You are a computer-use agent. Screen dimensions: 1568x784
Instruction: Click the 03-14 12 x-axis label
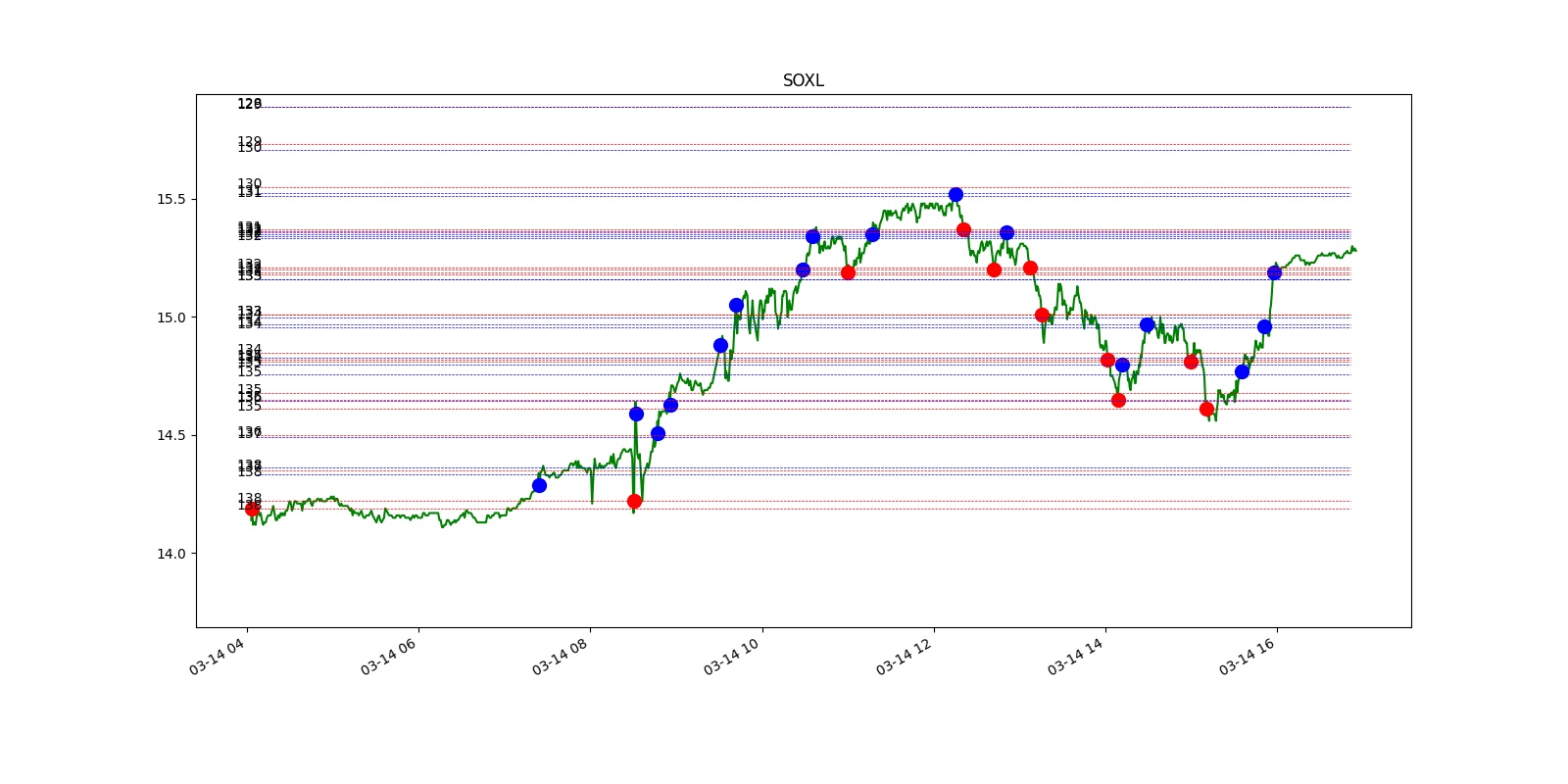904,656
